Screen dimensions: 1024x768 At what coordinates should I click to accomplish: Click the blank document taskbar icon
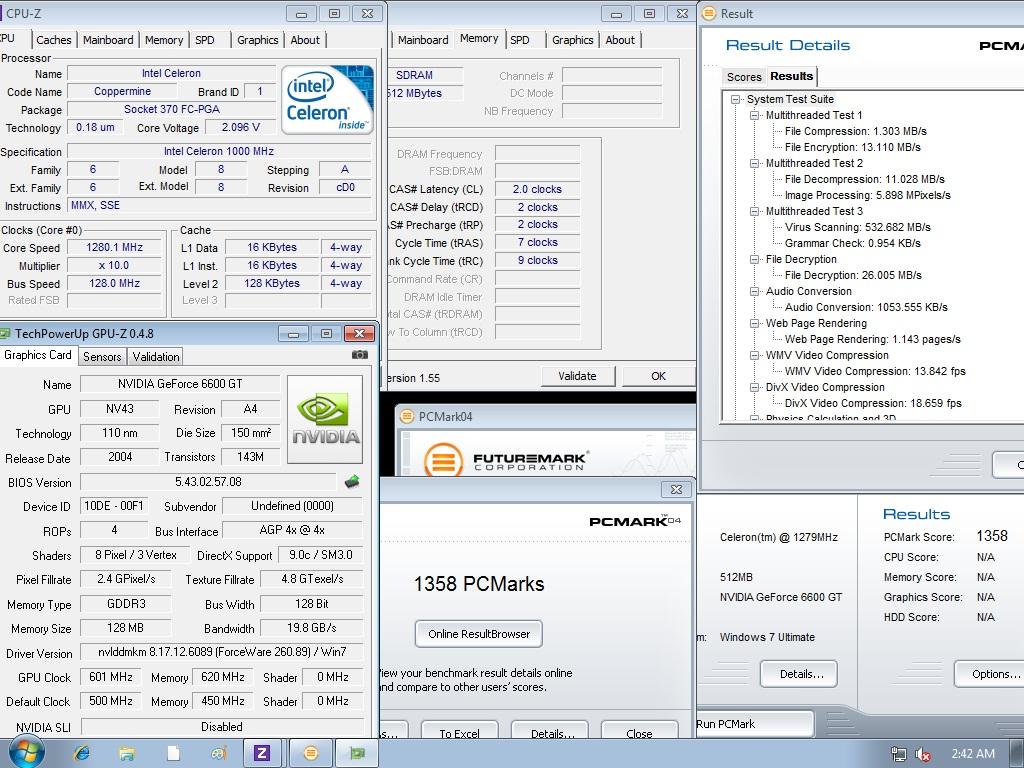pyautogui.click(x=173, y=753)
